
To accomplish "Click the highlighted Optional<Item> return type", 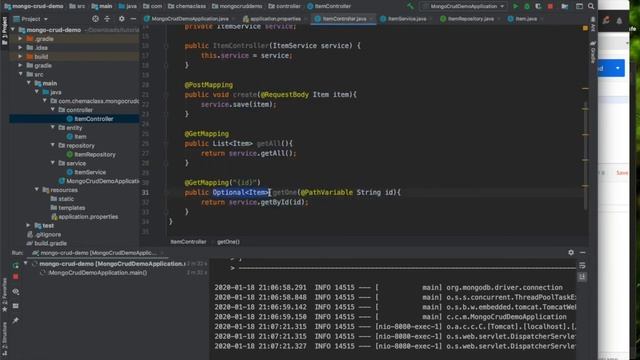I will point(240,192).
